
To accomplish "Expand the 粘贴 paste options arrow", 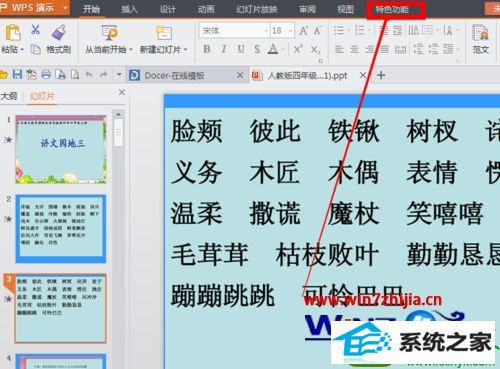I will click(x=22, y=50).
